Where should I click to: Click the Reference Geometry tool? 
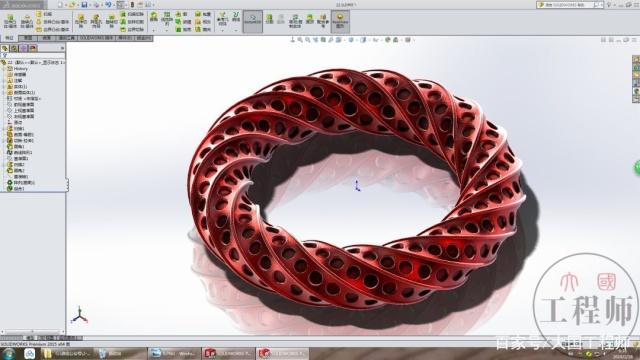click(222, 18)
